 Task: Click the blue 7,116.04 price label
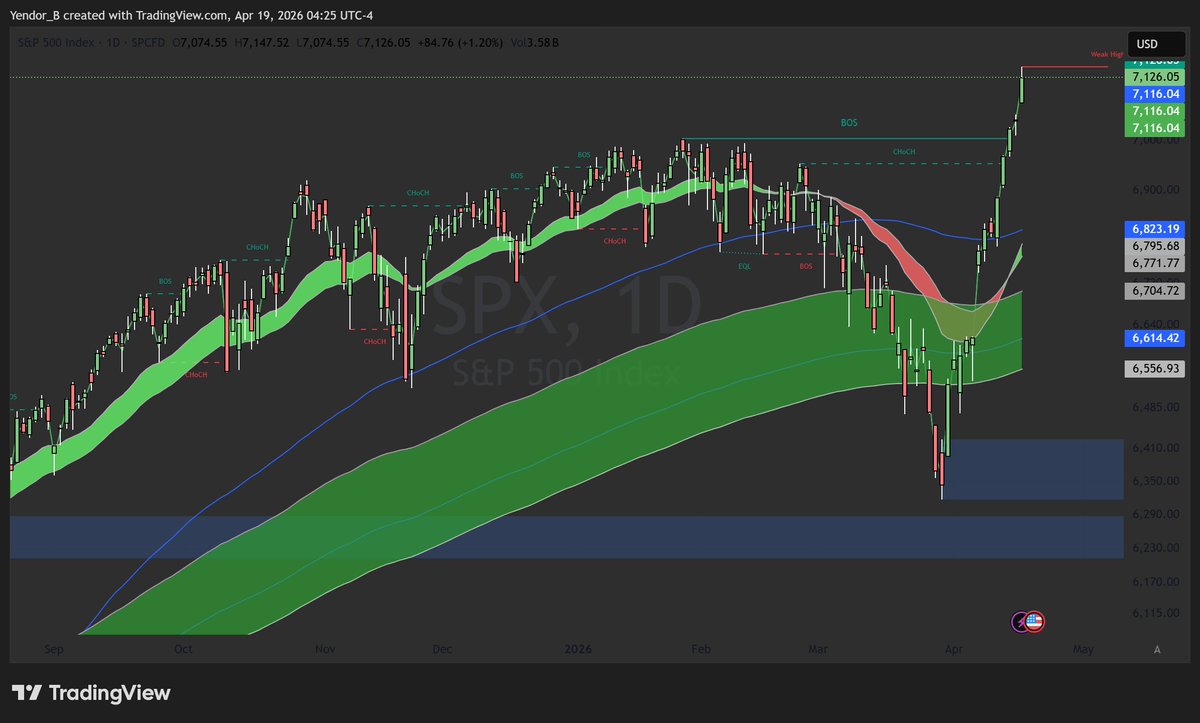click(1156, 93)
